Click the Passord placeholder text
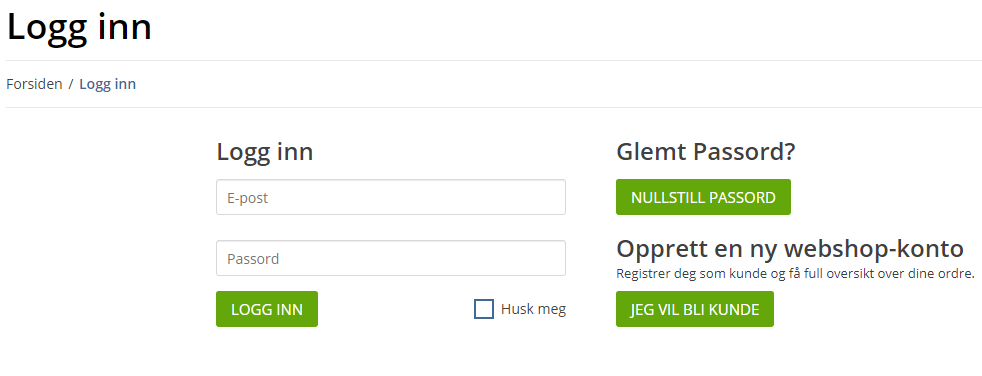The height and width of the screenshot is (376, 982). point(253,259)
